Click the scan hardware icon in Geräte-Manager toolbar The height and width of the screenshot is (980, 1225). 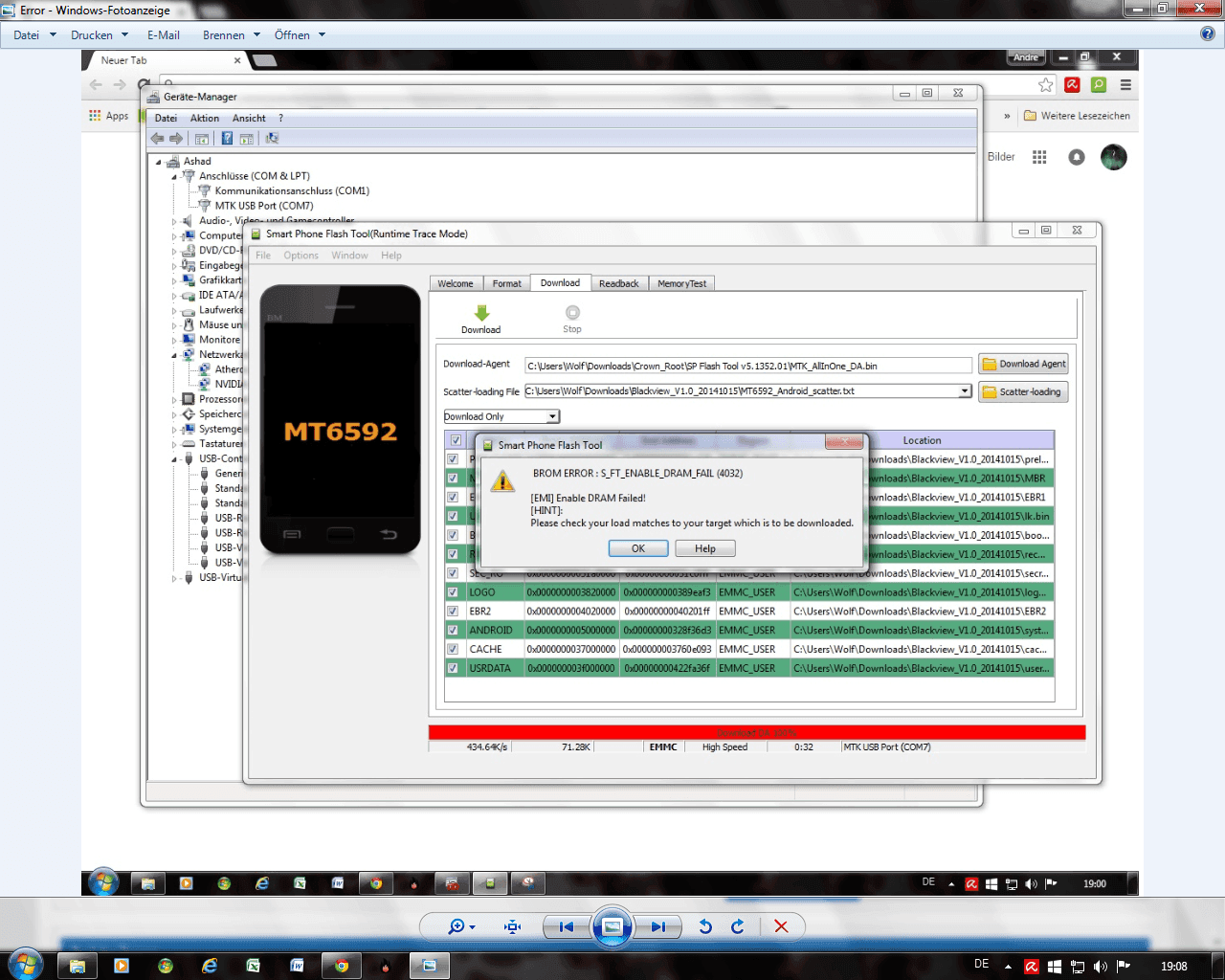point(272,139)
